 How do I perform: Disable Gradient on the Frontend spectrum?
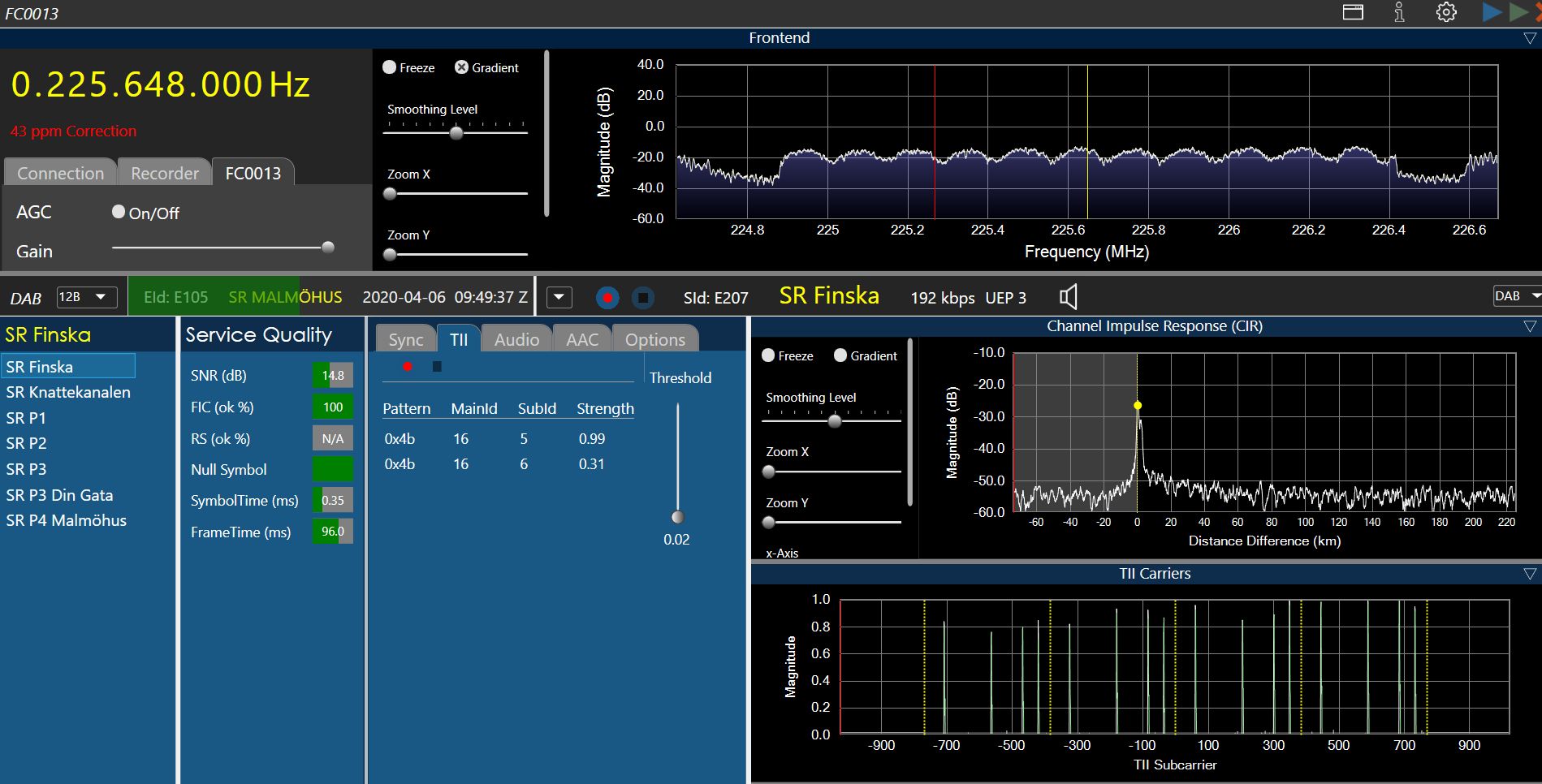coord(461,67)
